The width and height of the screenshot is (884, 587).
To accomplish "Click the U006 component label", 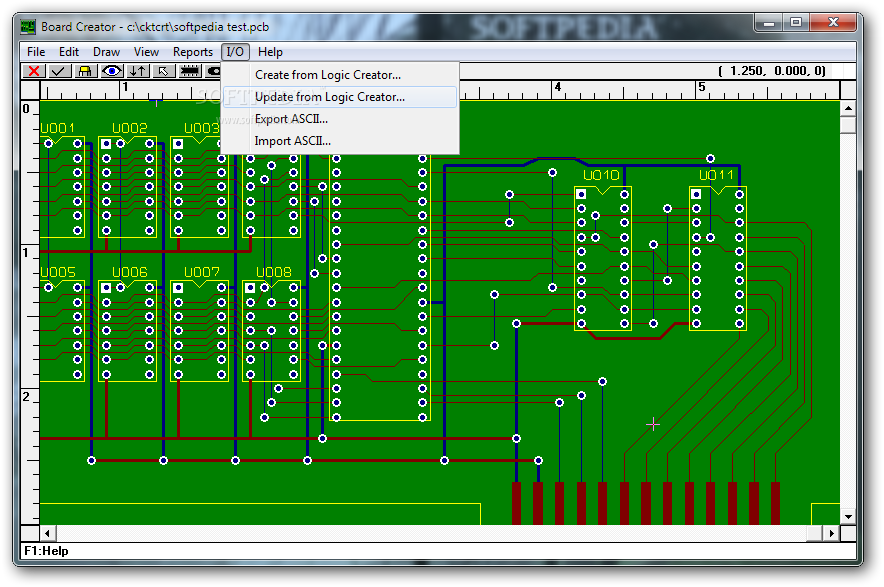I will 130,272.
